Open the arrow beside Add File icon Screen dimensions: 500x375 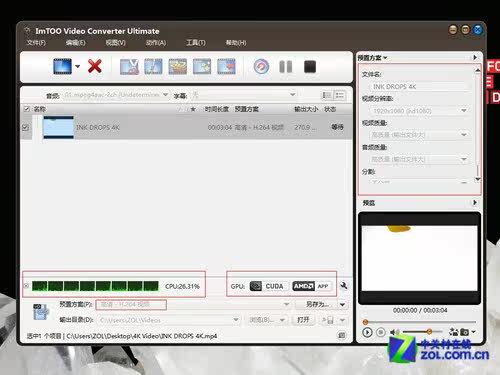click(78, 66)
